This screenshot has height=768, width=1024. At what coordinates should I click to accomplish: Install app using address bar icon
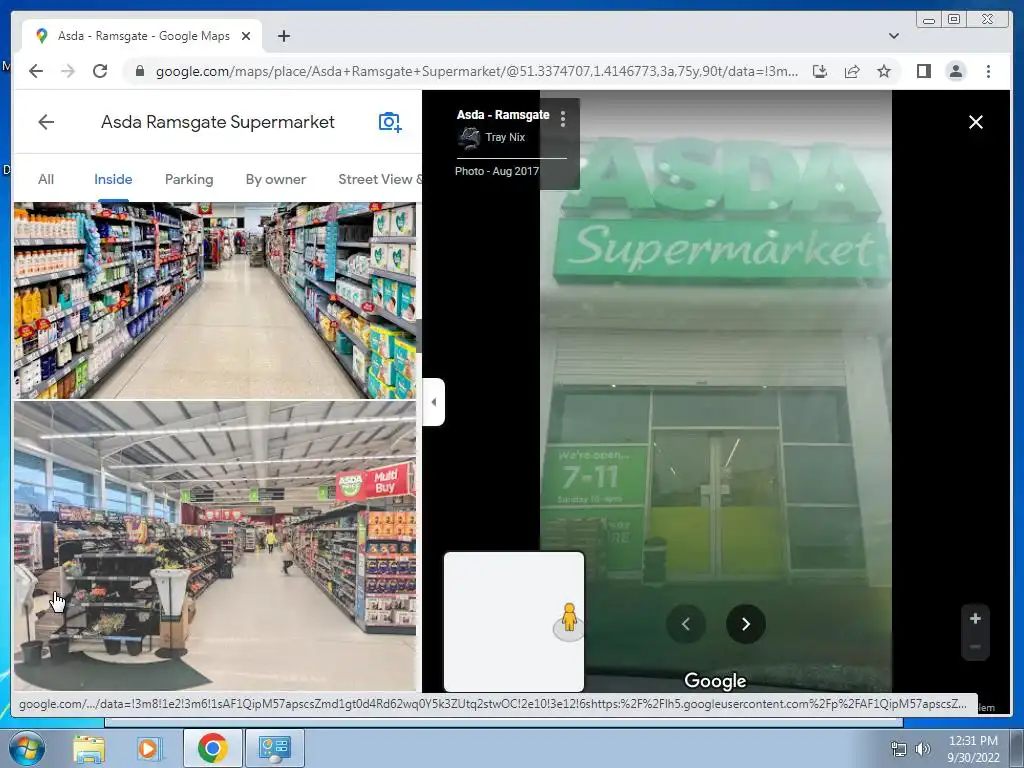tap(820, 71)
